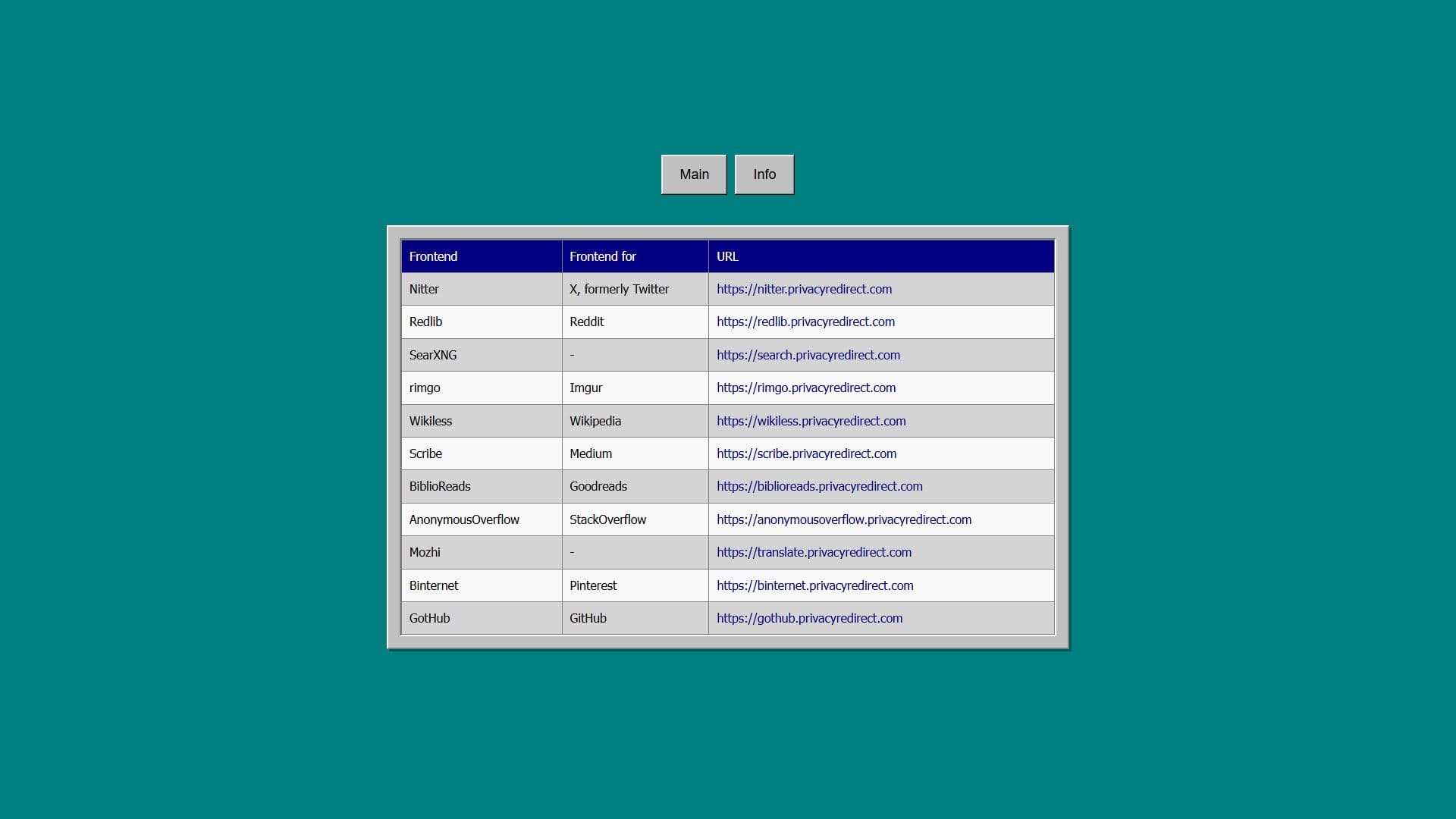Click the Scribe frontend cell
The image size is (1456, 819).
(x=482, y=453)
